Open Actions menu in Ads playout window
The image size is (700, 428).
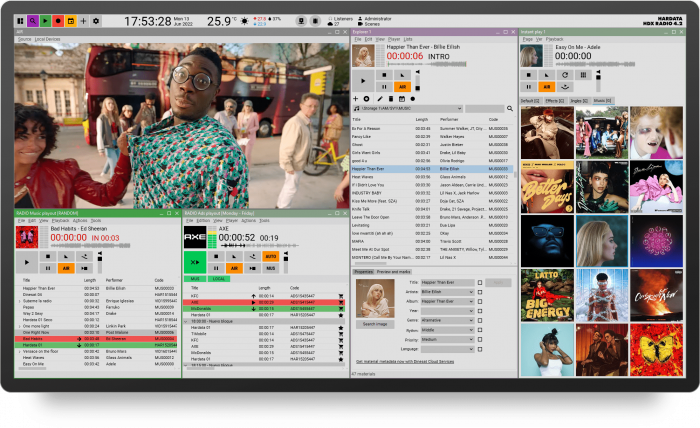(248, 220)
